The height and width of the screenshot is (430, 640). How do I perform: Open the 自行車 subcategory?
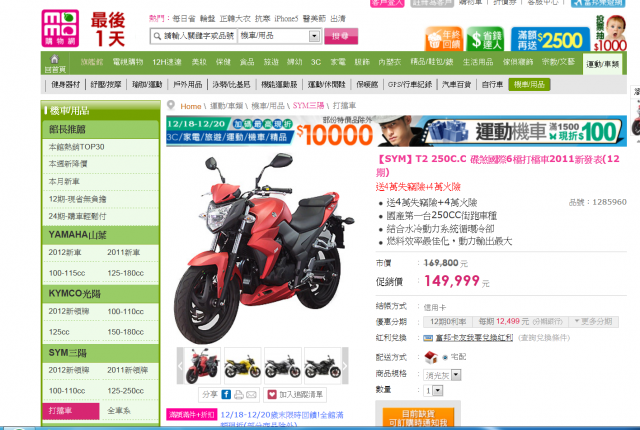492,84
